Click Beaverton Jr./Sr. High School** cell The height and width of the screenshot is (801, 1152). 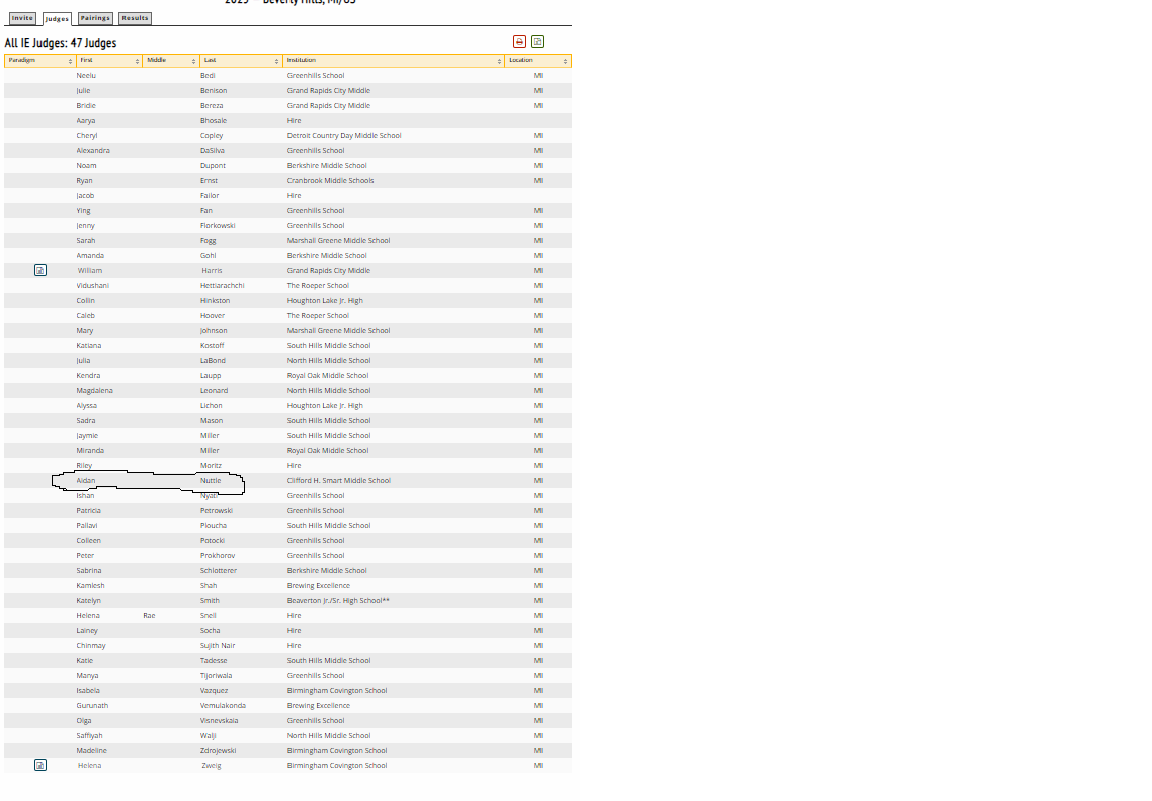[x=338, y=600]
